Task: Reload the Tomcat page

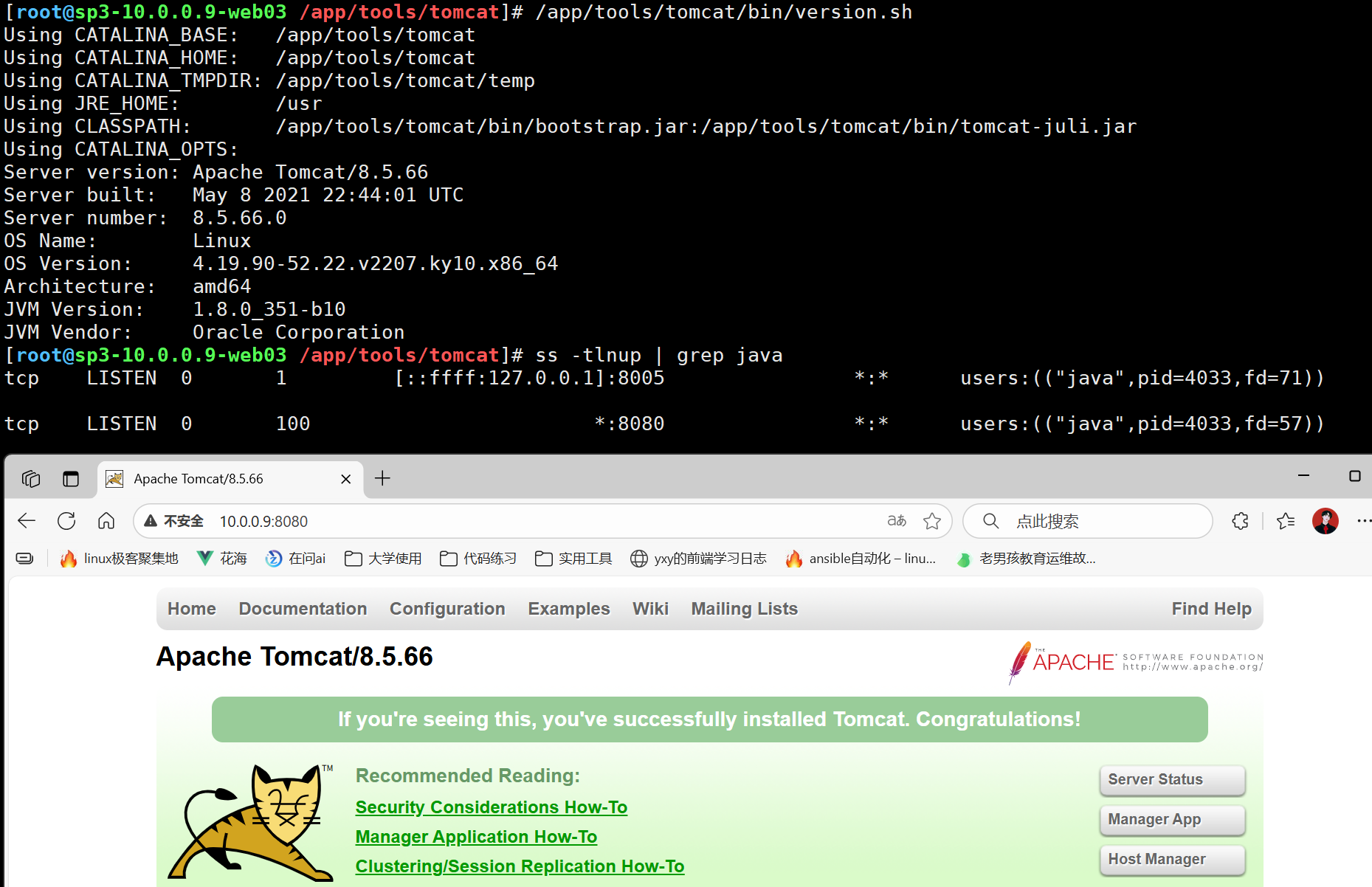Action: (x=66, y=521)
